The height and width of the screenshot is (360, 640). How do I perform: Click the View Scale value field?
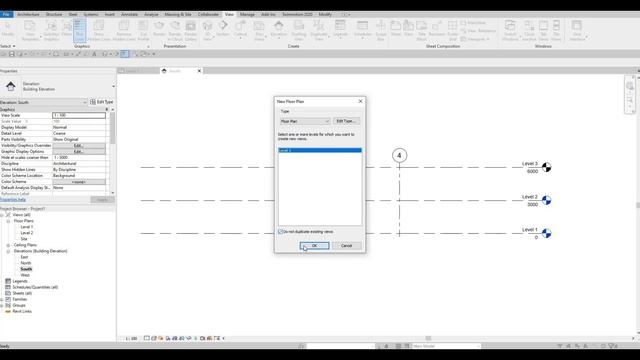pyautogui.click(x=79, y=116)
